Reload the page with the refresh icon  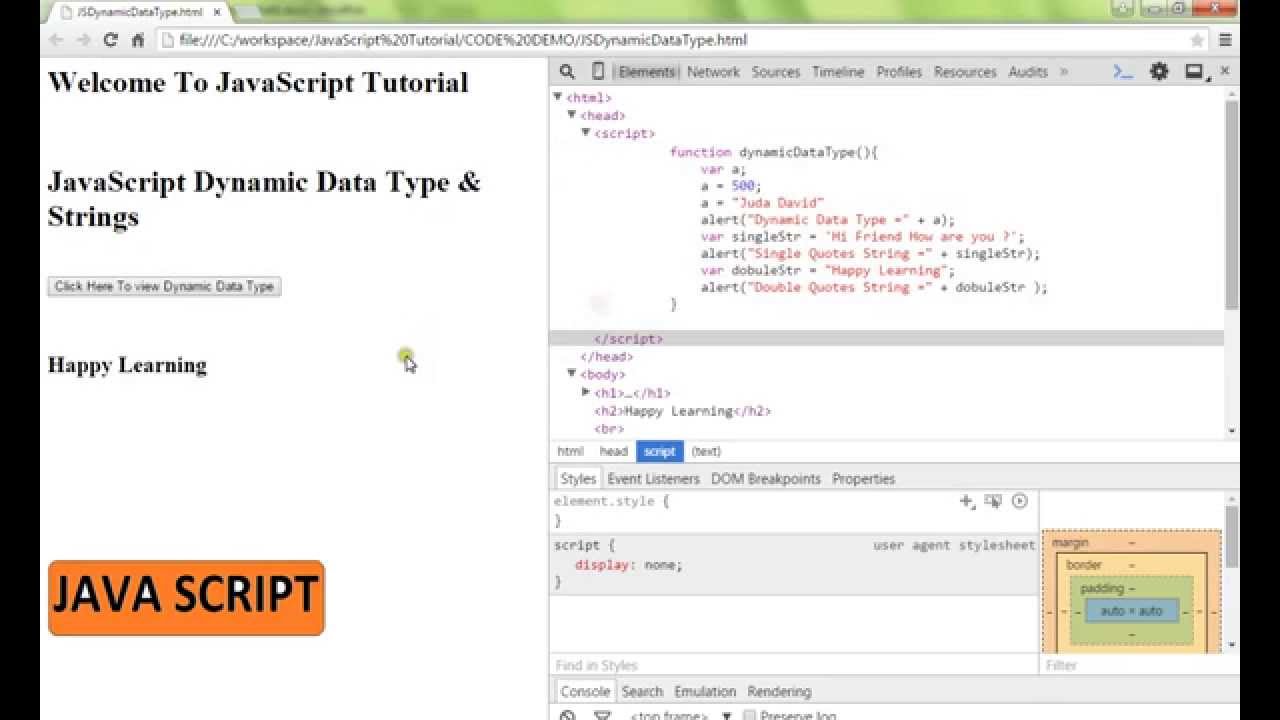point(111,40)
